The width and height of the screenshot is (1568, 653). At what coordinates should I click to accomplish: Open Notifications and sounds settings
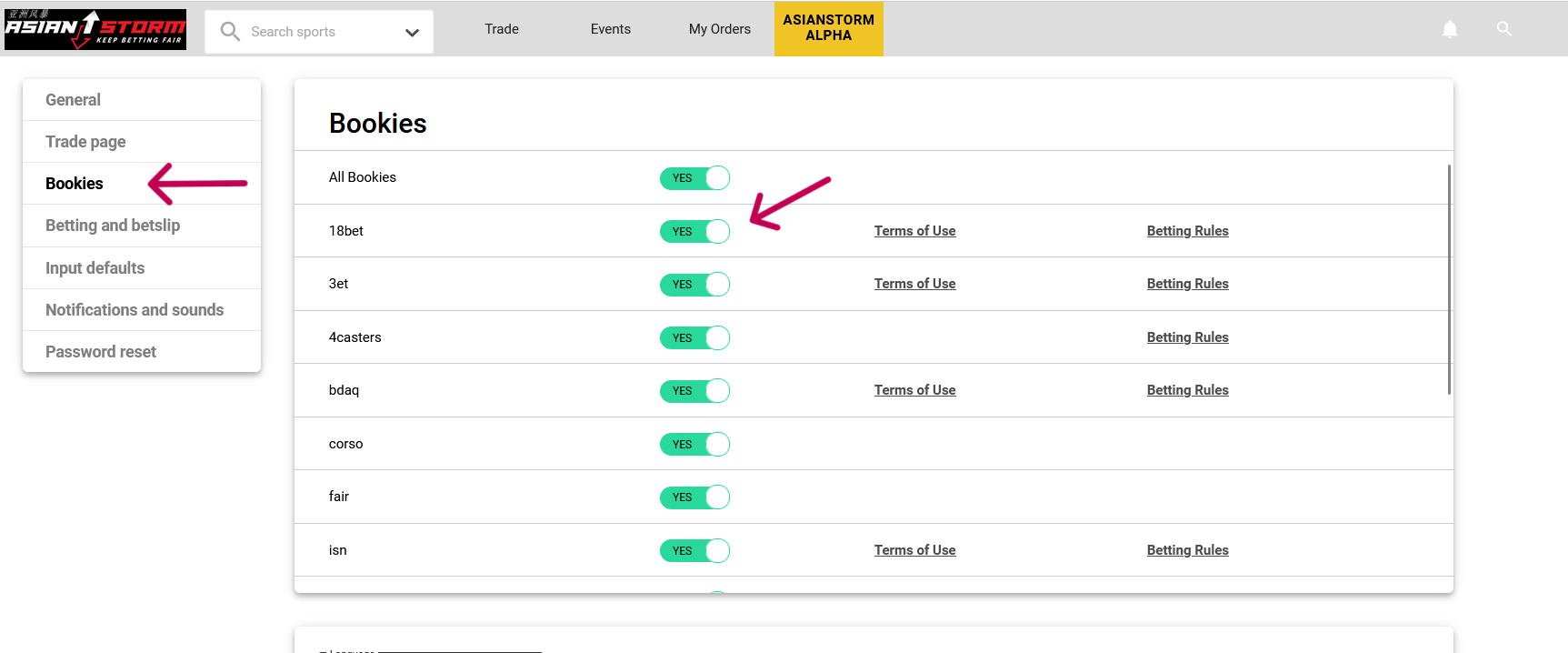point(142,310)
